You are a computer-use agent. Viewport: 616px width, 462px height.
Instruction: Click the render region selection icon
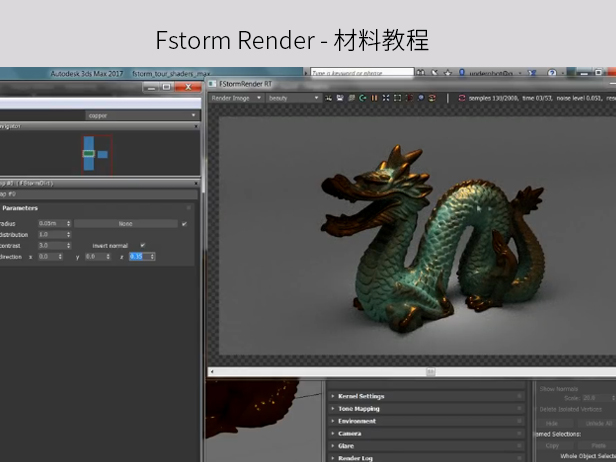coord(397,98)
